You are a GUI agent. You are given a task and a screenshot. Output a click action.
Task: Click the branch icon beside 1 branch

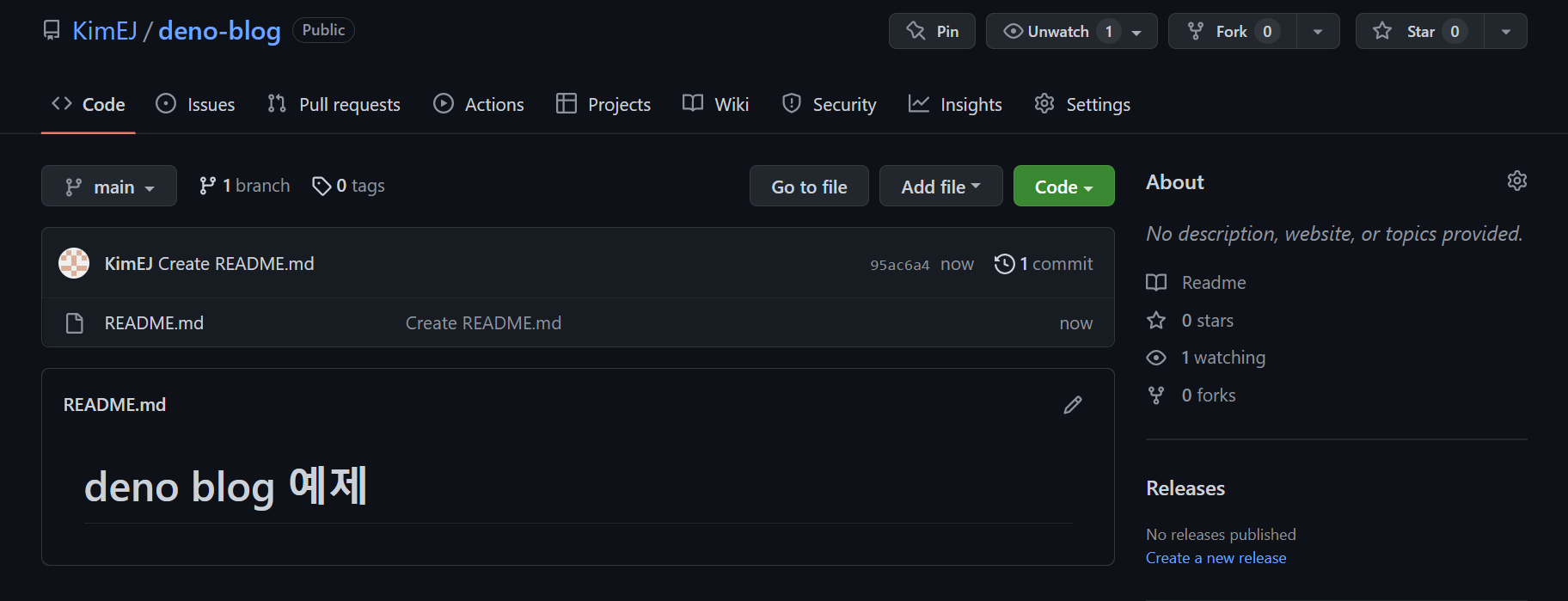point(207,186)
